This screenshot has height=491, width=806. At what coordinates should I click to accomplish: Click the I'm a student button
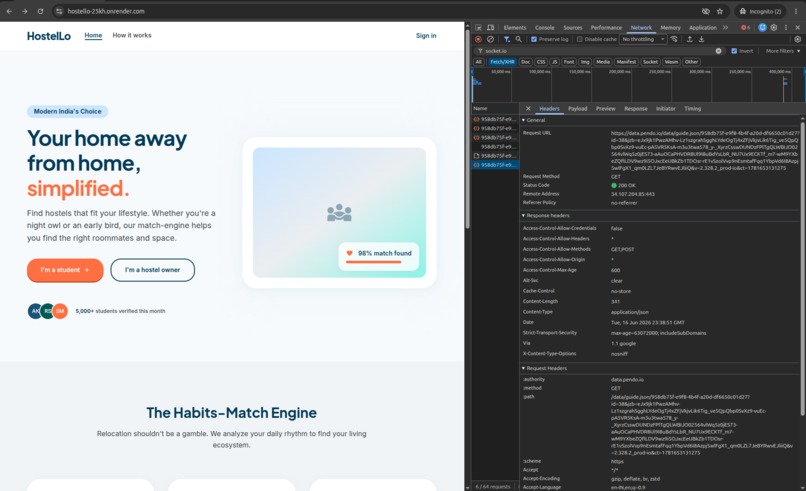65,270
